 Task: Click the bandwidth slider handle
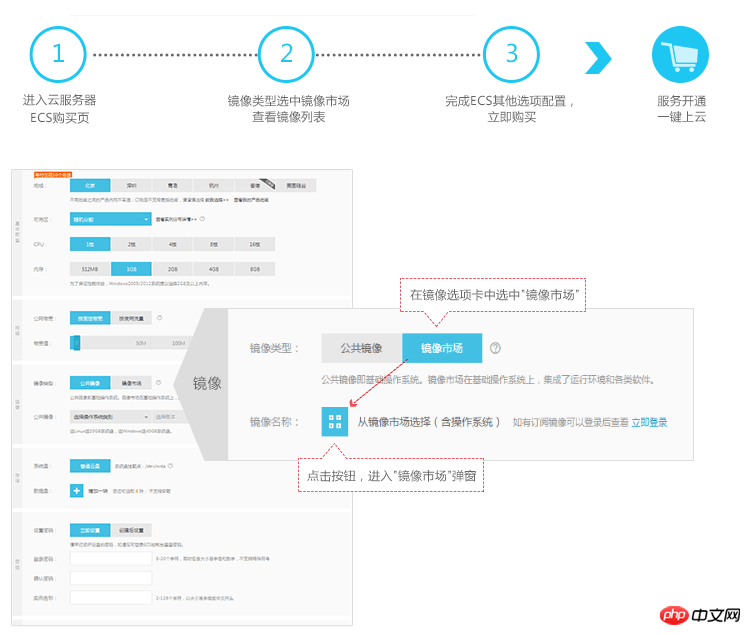[75, 342]
